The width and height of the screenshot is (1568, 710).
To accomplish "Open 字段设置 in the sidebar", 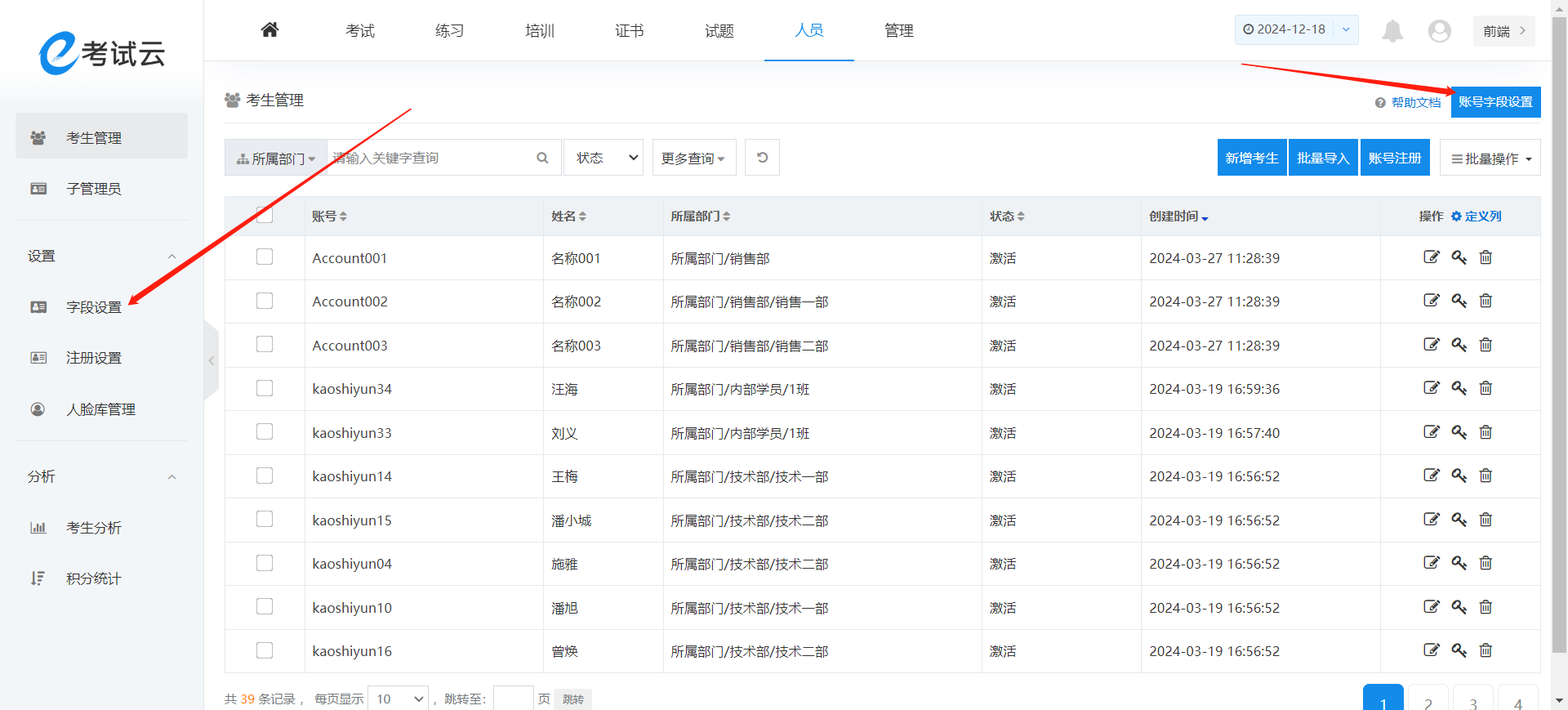I will coord(93,307).
